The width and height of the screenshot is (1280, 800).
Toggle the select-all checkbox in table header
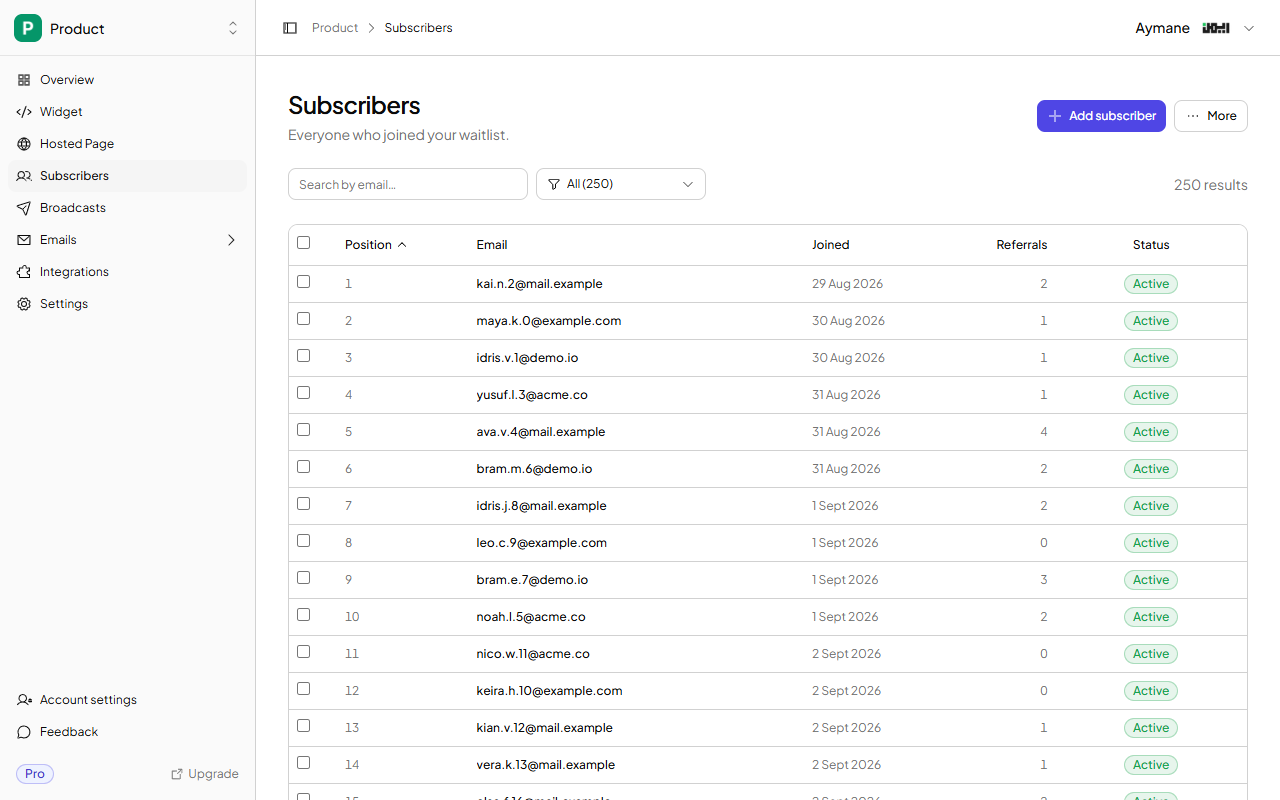tap(304, 243)
